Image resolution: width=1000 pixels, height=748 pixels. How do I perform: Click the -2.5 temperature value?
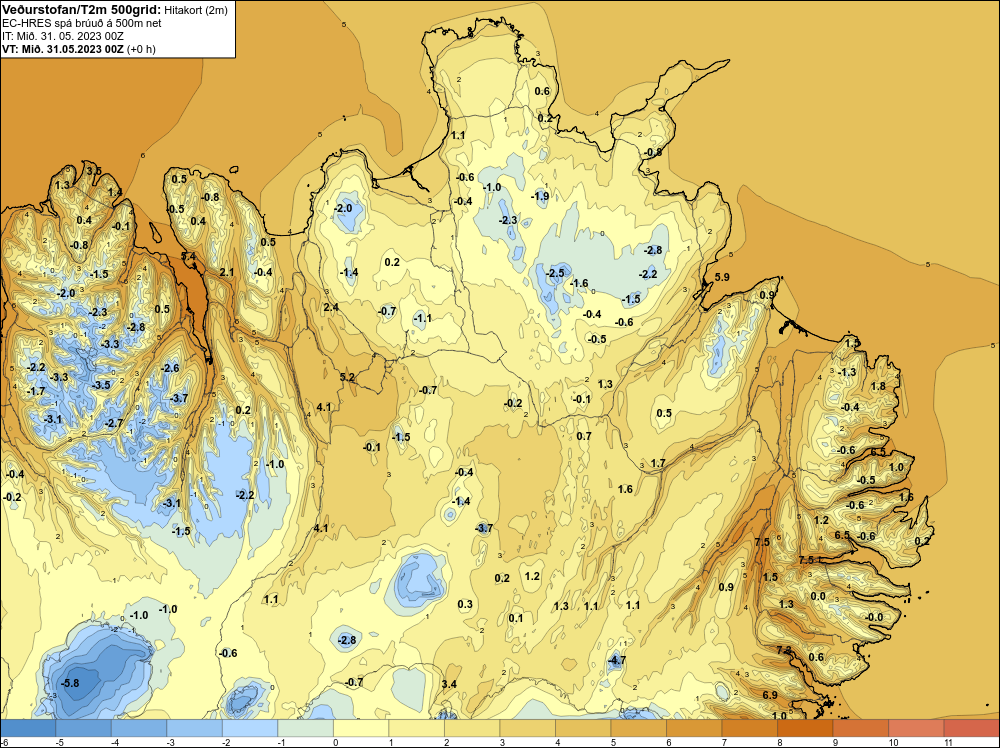555,273
